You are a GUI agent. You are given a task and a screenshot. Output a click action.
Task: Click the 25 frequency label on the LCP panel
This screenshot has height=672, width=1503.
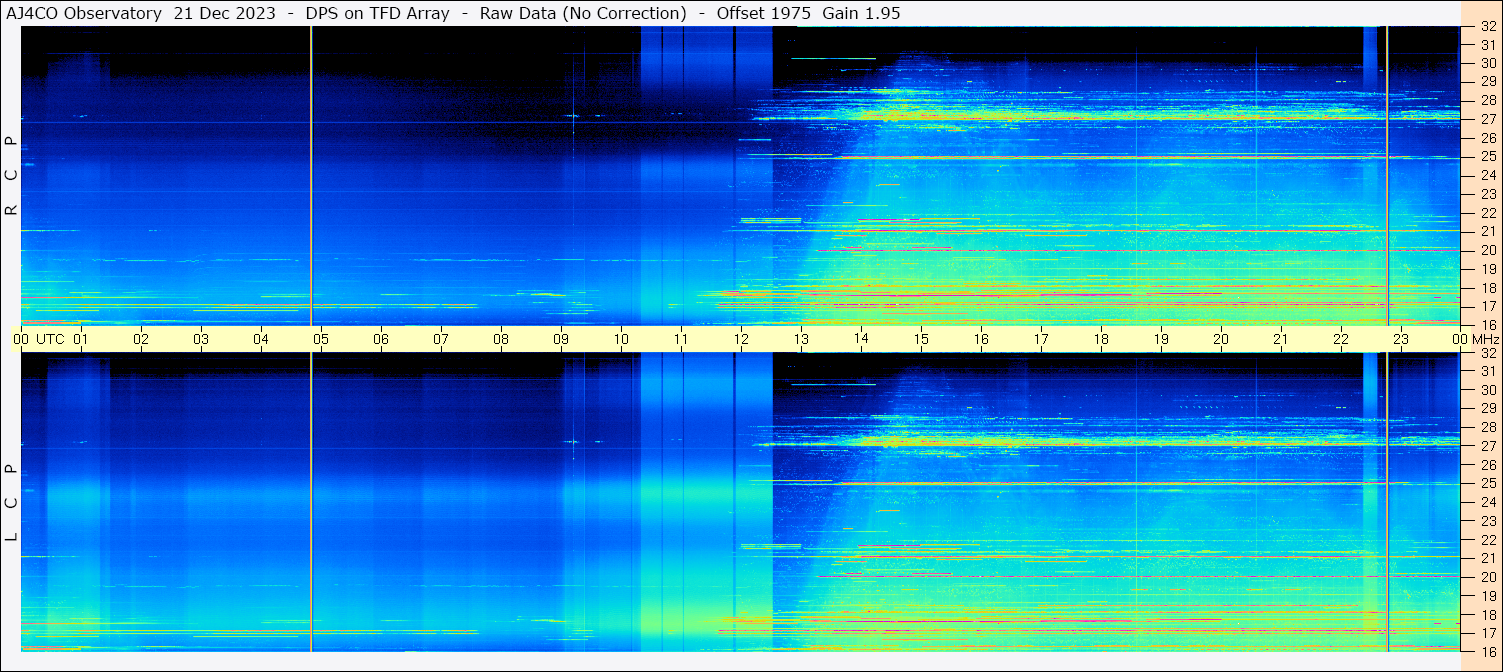(1488, 484)
